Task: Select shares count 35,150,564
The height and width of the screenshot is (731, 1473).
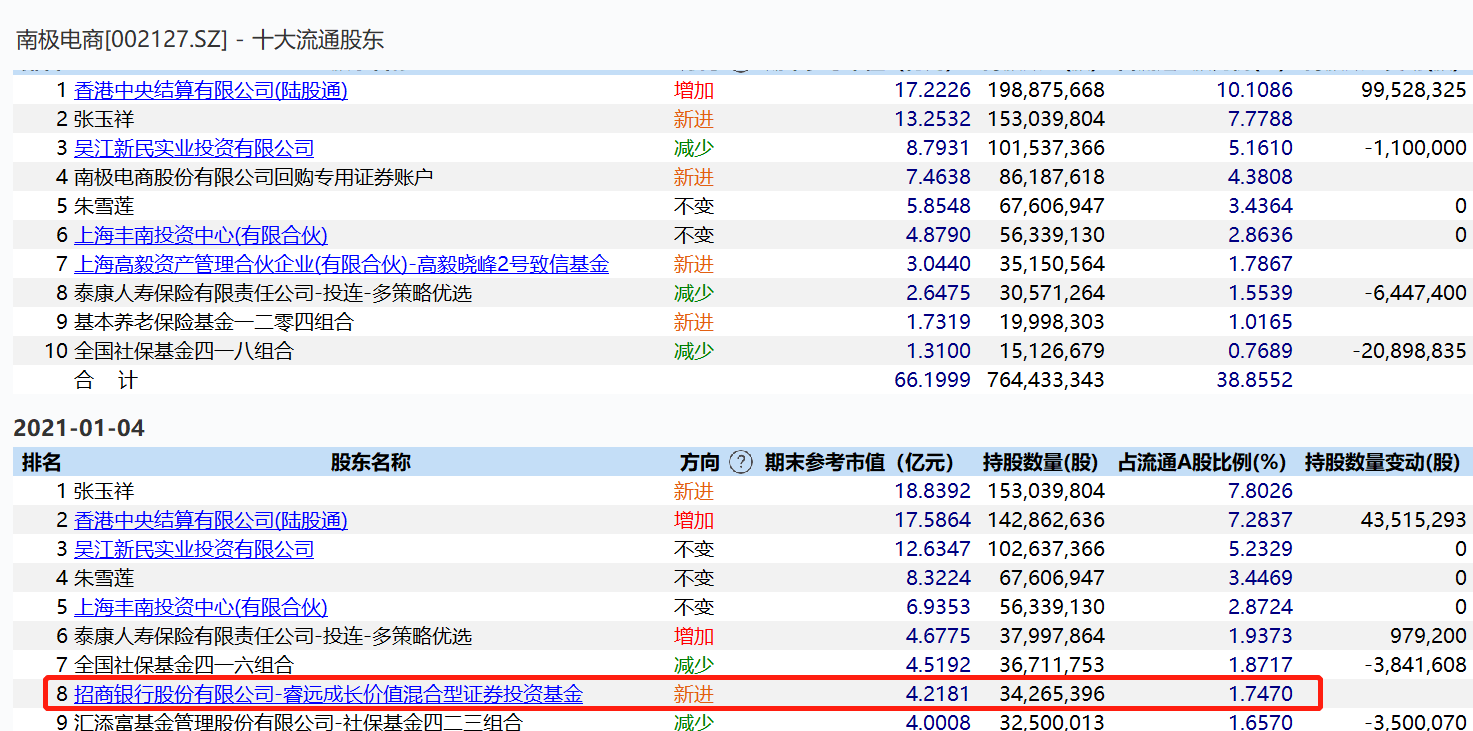Action: [1052, 264]
